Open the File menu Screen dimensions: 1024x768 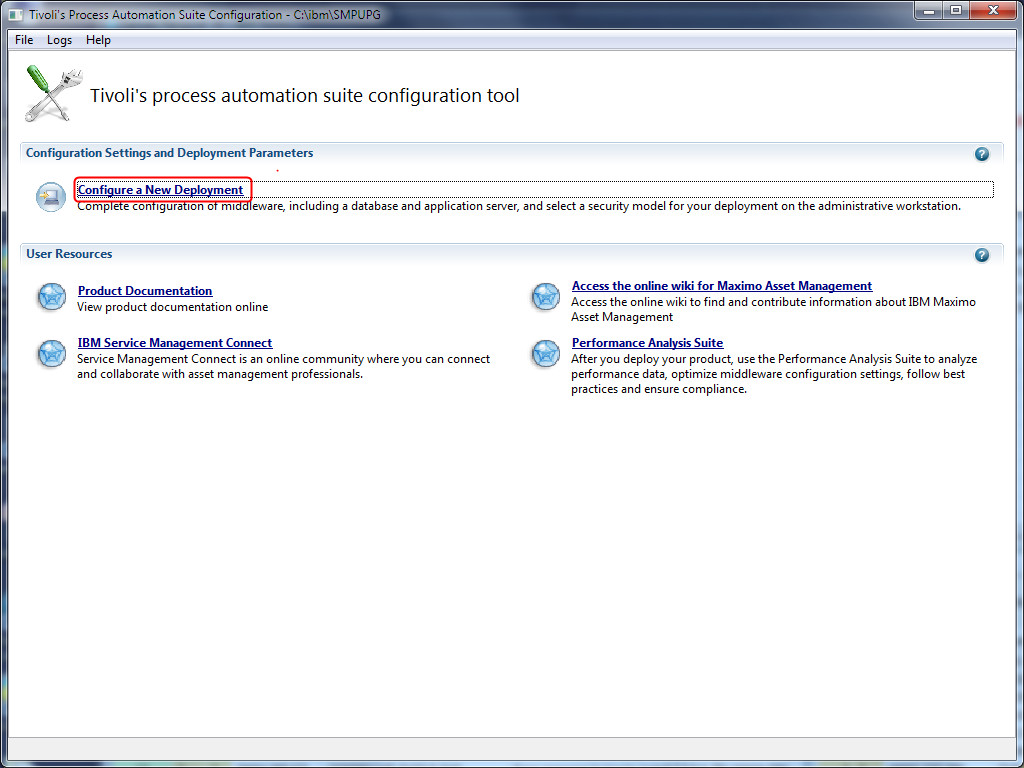pyautogui.click(x=24, y=40)
